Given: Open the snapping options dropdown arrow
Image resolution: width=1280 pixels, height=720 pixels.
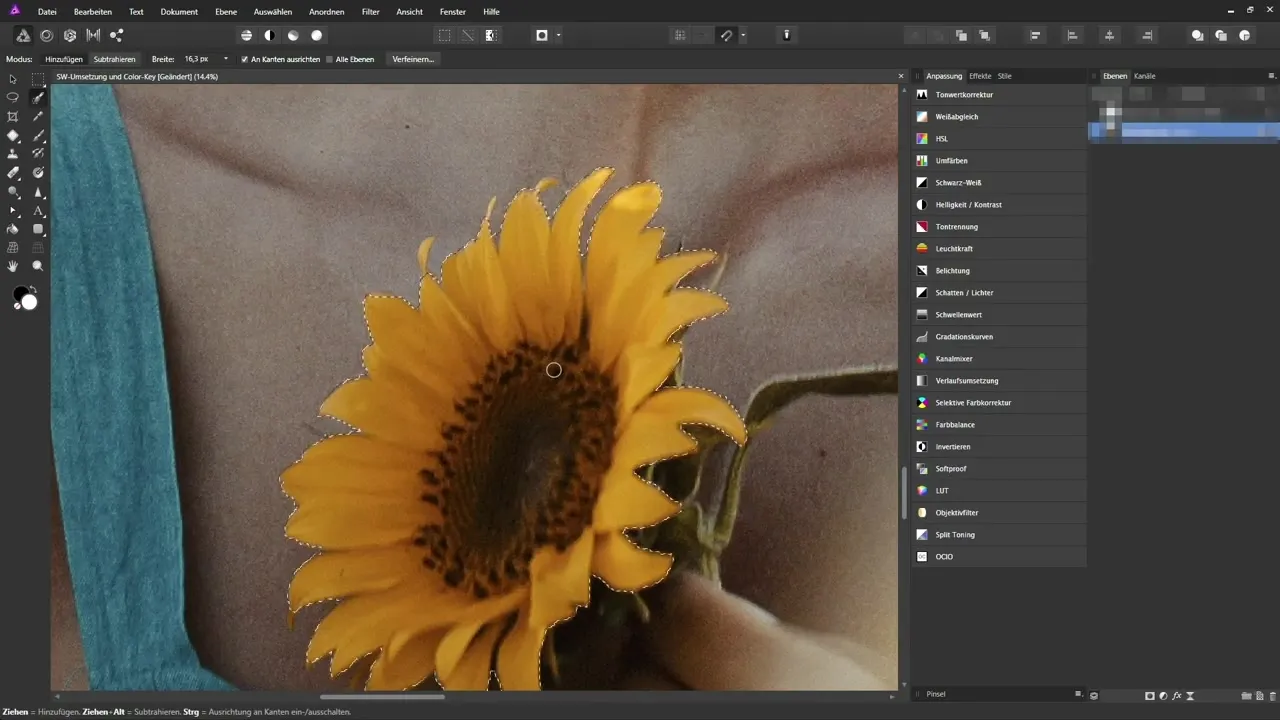Looking at the screenshot, I should coord(743,35).
